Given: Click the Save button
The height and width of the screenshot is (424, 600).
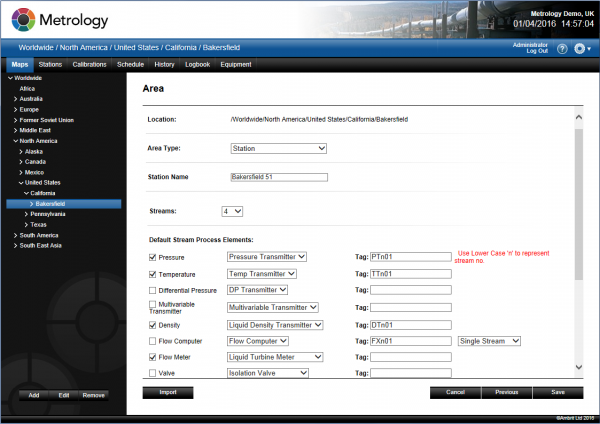Looking at the screenshot, I should (558, 393).
